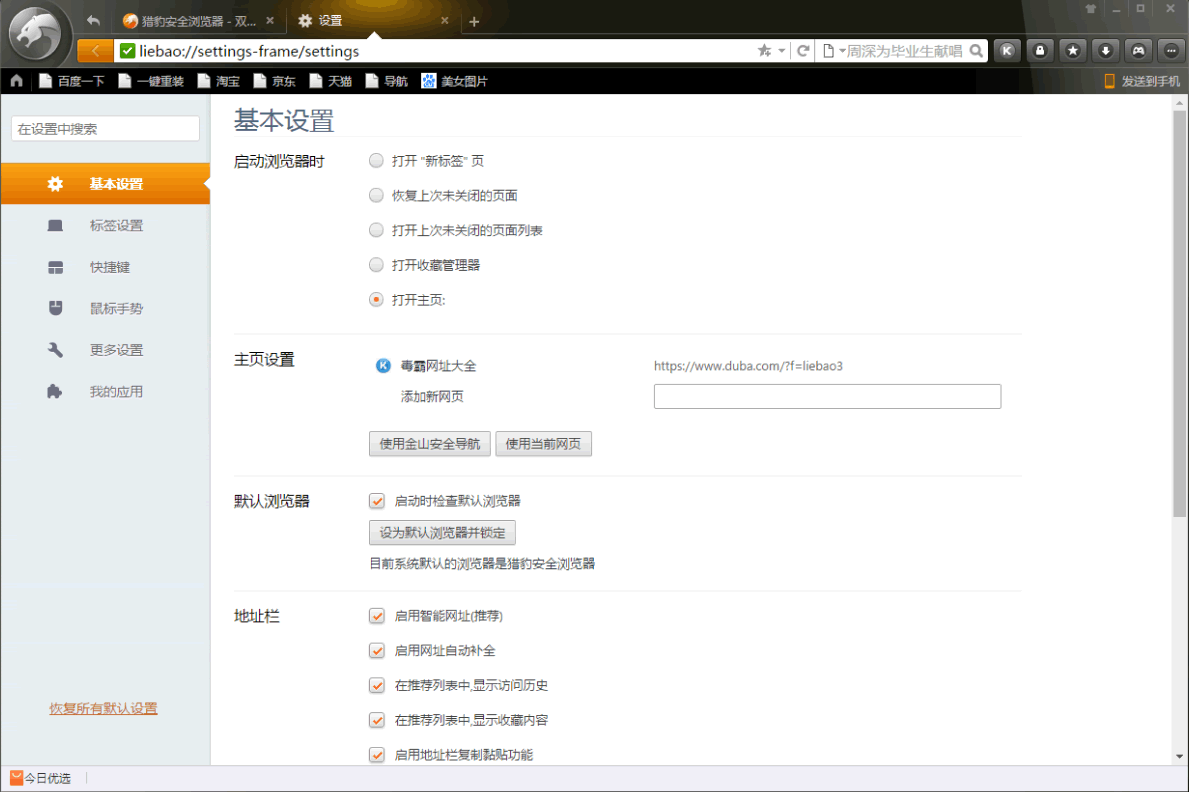Screen dimensions: 1189x792
Task: Select 恢复上次未关闭的页面 radio button
Action: click(376, 195)
